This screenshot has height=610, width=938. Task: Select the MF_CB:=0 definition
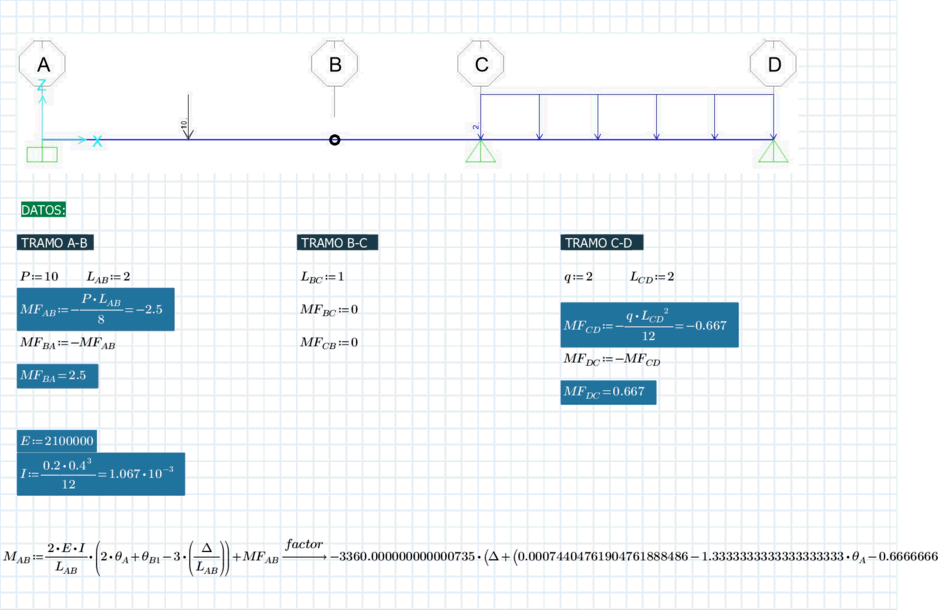(329, 343)
